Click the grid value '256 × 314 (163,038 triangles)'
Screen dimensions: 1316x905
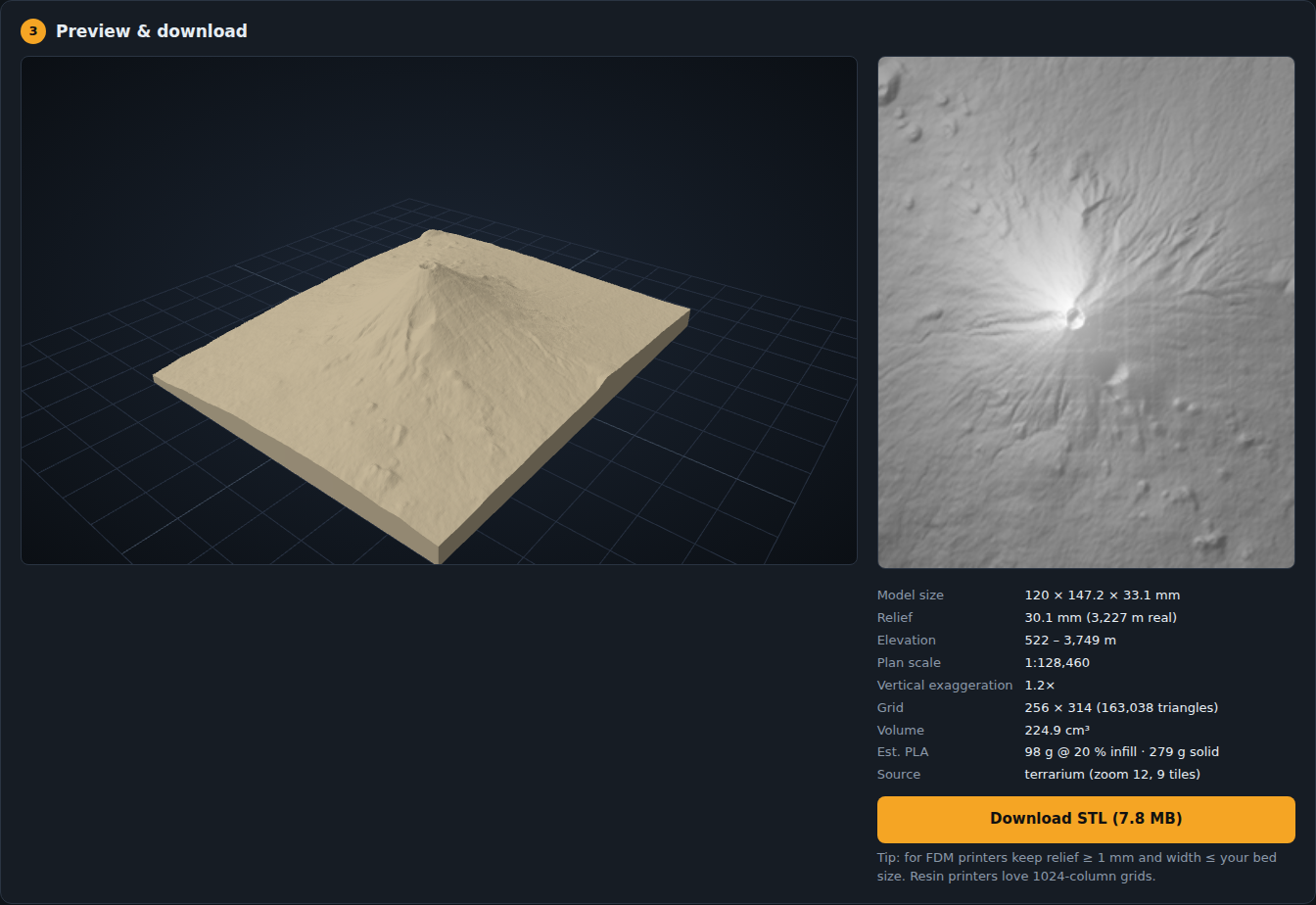[1121, 708]
